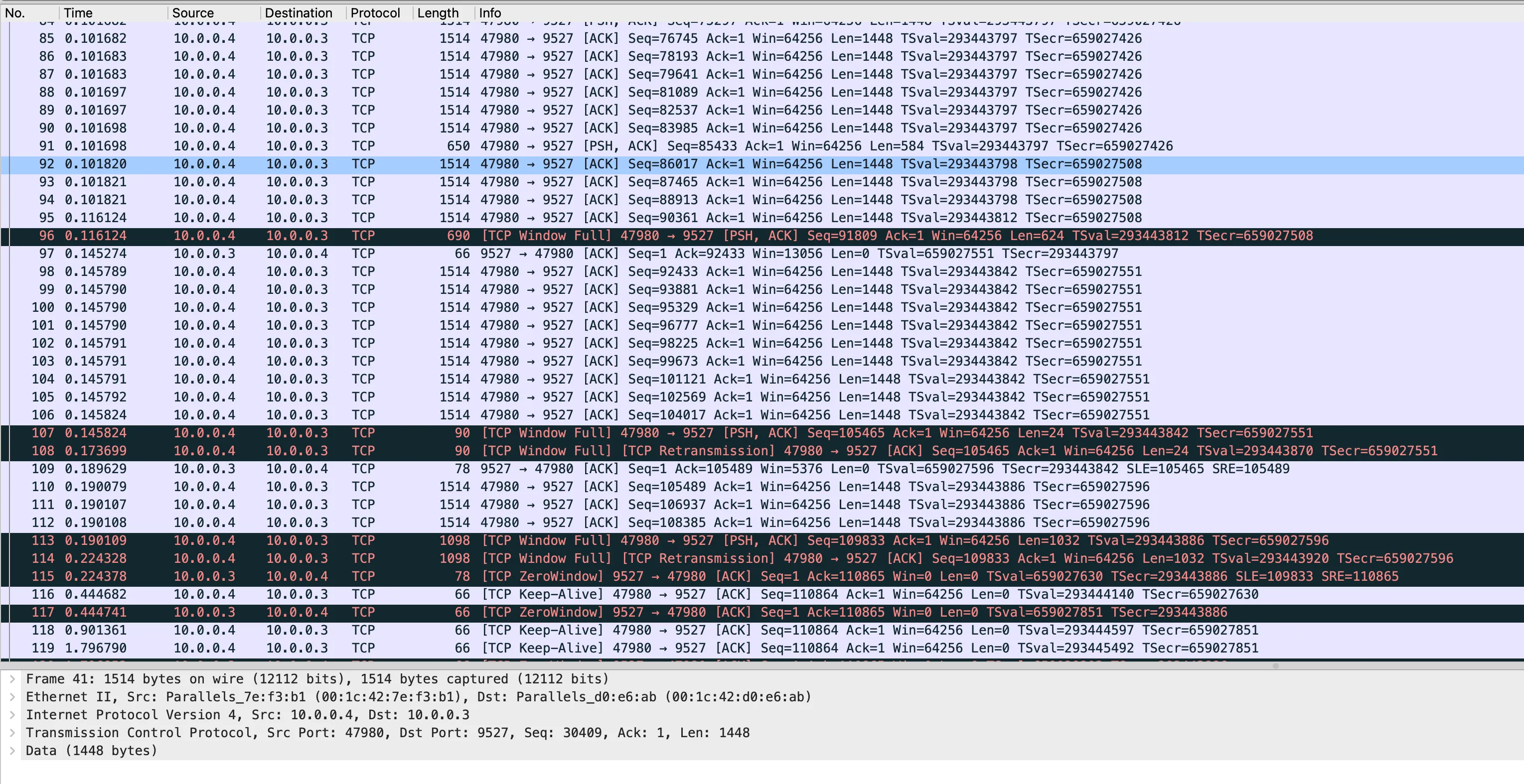This screenshot has width=1524, height=784.
Task: Expand Internet Protocol Version 4 section
Action: [x=12, y=715]
